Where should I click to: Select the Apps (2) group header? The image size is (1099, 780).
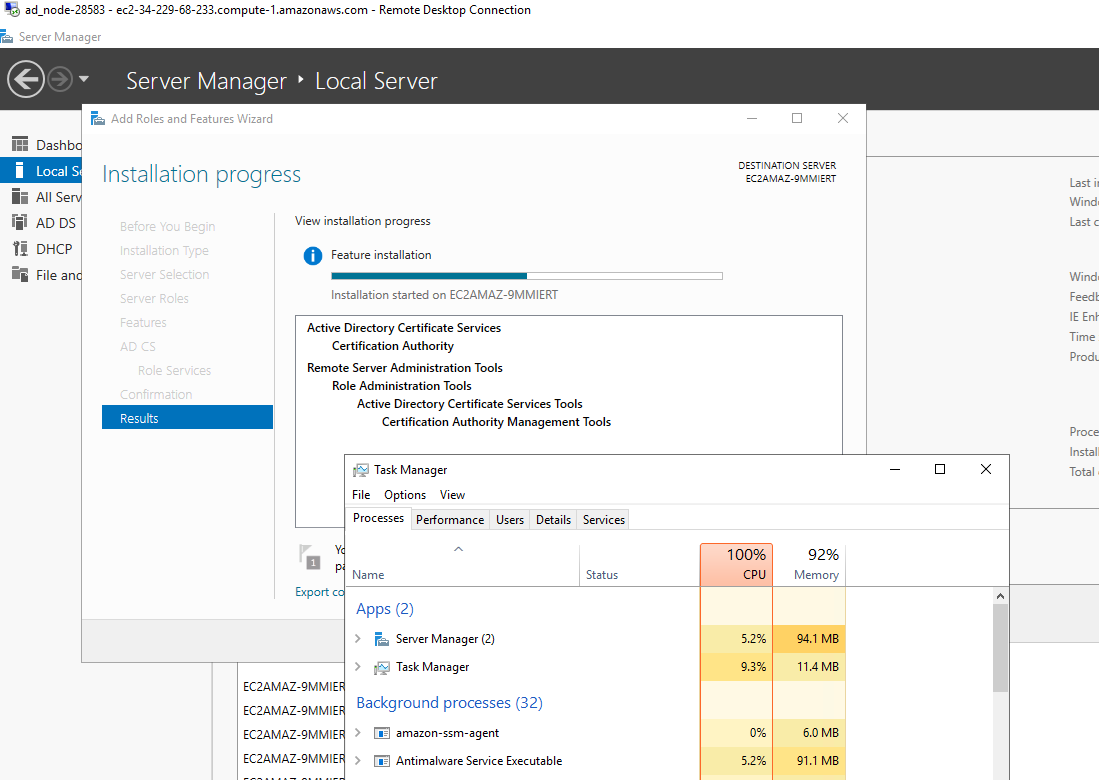[385, 608]
